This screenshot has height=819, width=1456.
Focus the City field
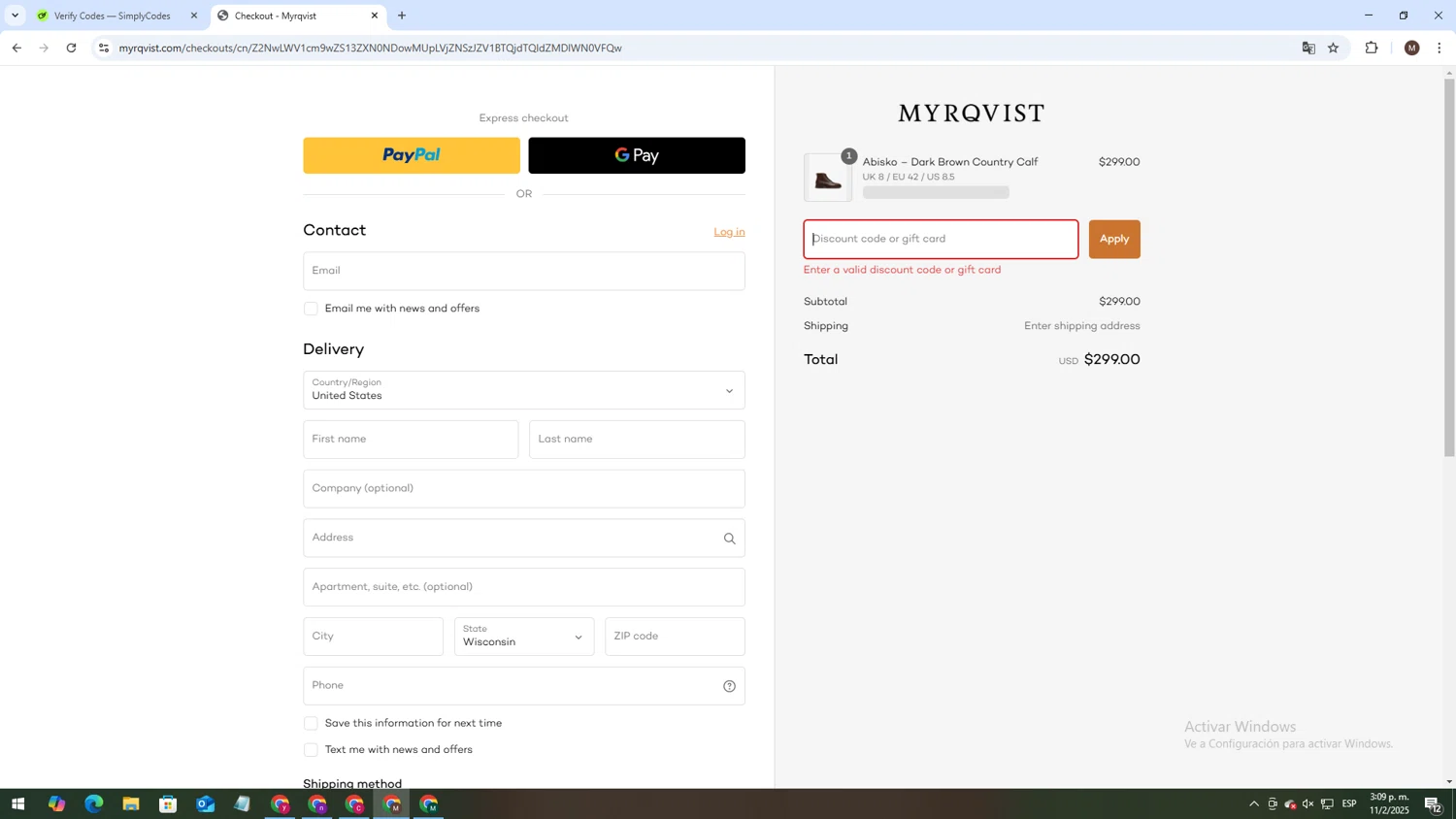pos(373,637)
